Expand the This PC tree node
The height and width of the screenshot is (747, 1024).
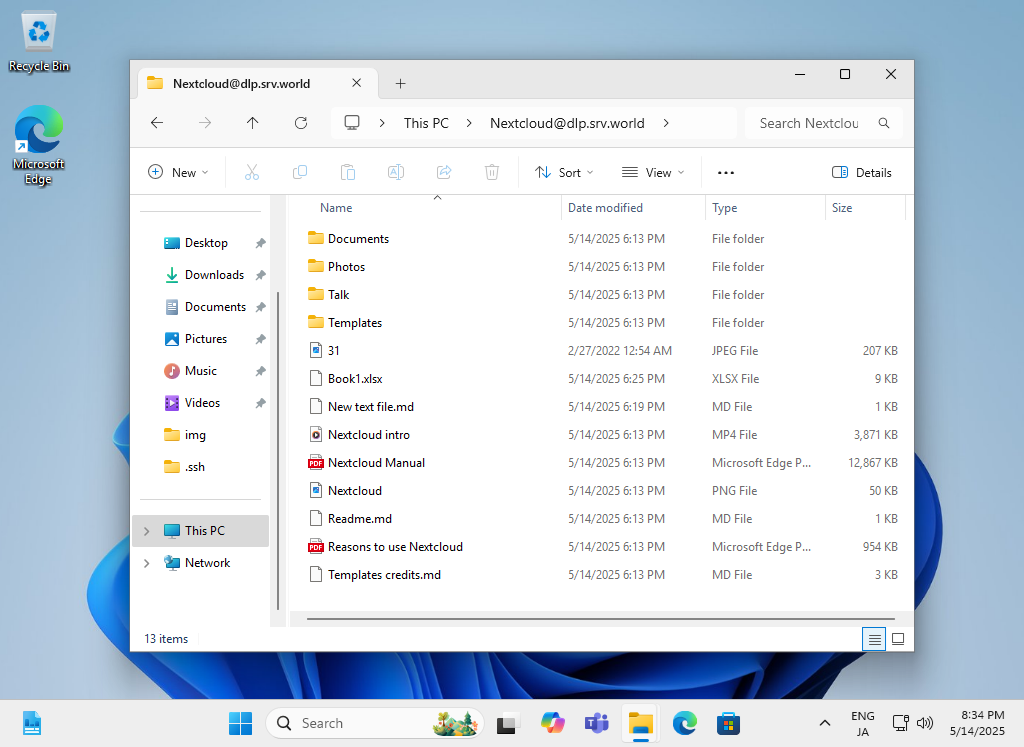click(x=147, y=531)
